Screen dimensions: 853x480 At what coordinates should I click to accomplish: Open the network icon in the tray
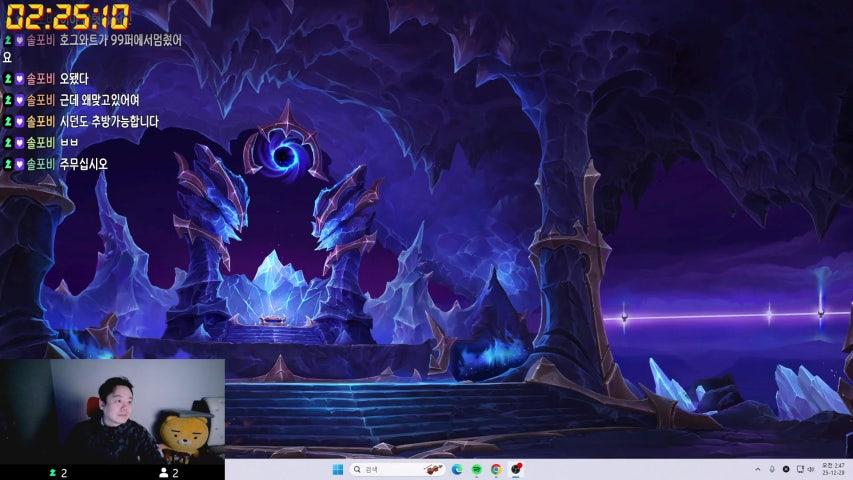click(x=800, y=469)
